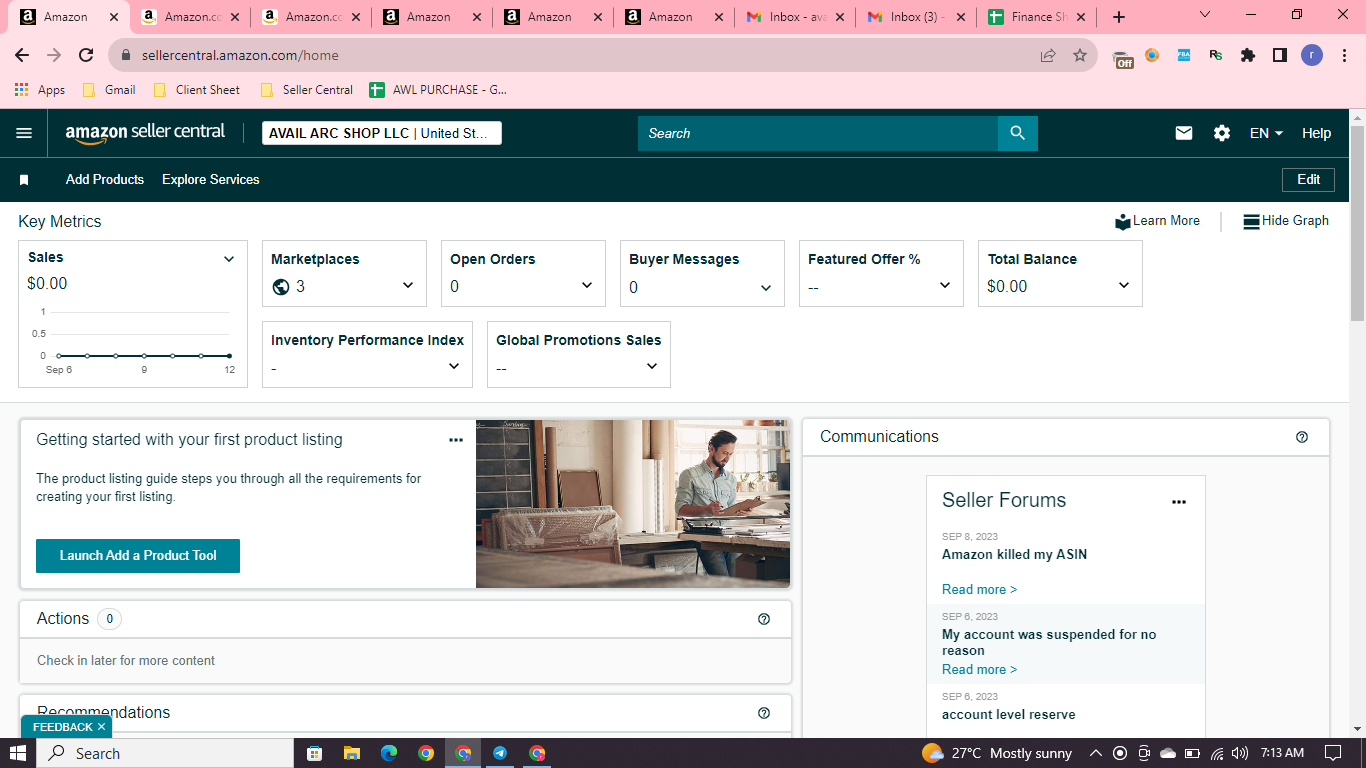Switch to the Inbox (3) Gmail tab
Screen dimensions: 1366x768
[915, 17]
